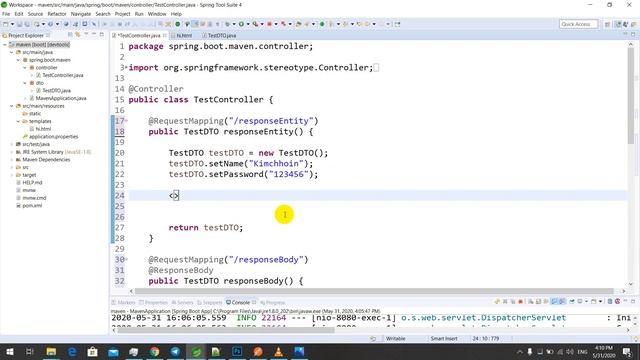Open the New file dropdown arrow

(12, 24)
